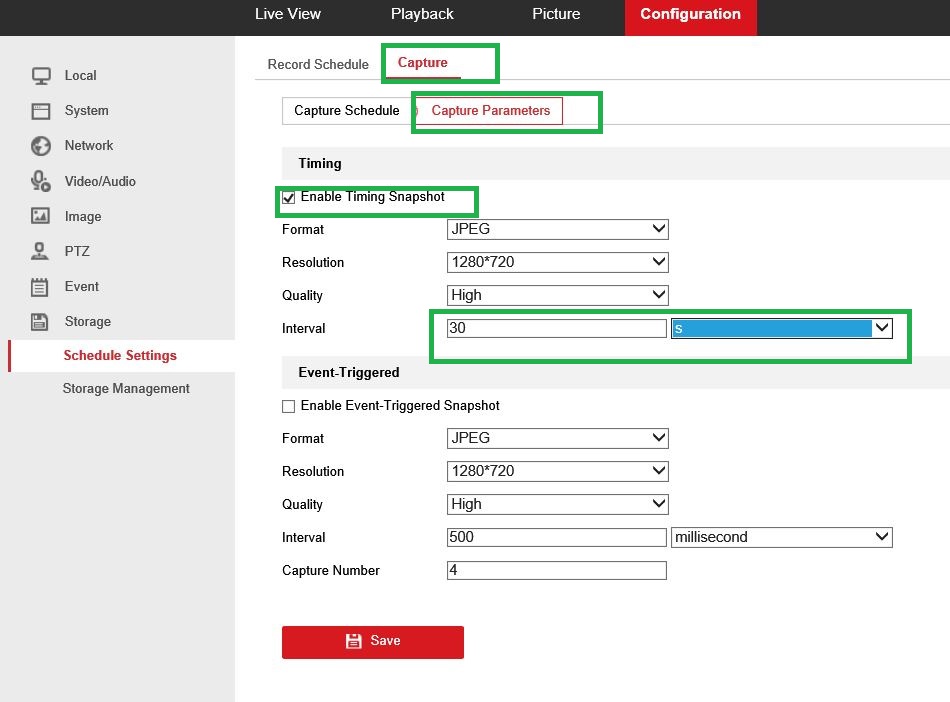Open the Playback page
The height and width of the screenshot is (702, 950).
pos(422,14)
